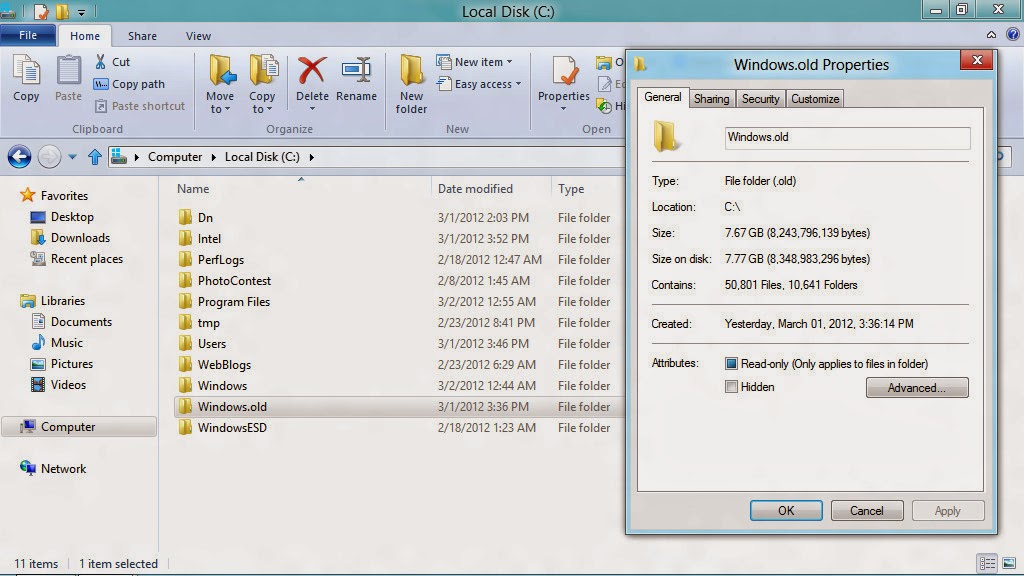Click the Cut scissors icon in ribbon
Screen dimensions: 1024x576
tap(101, 62)
